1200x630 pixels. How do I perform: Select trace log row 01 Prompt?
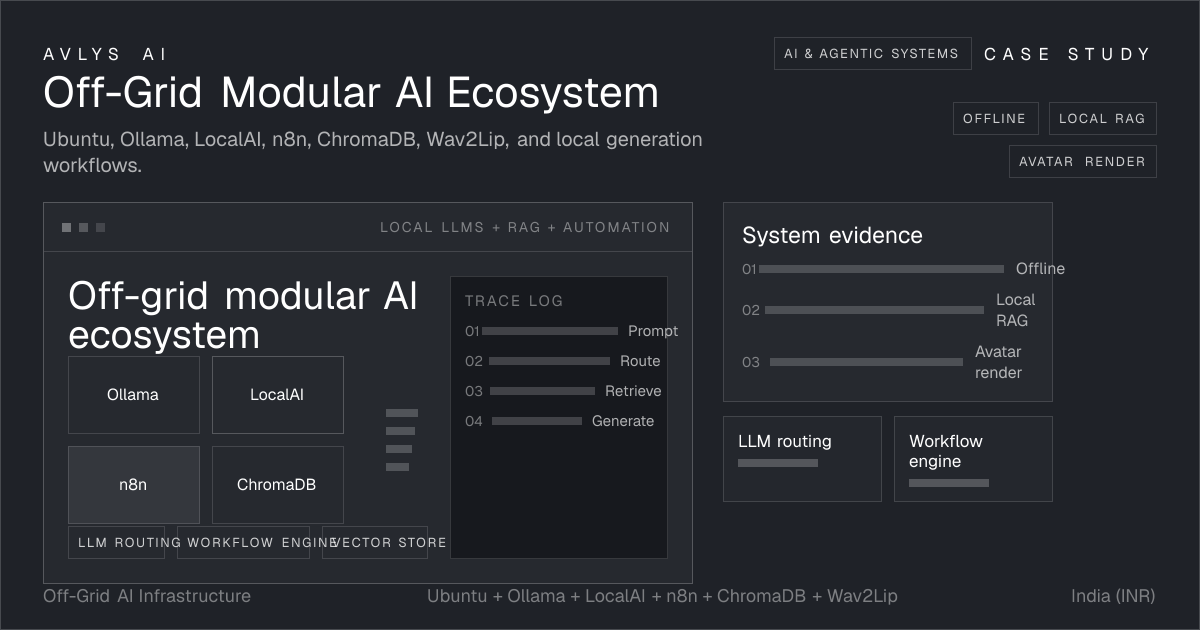click(x=571, y=331)
